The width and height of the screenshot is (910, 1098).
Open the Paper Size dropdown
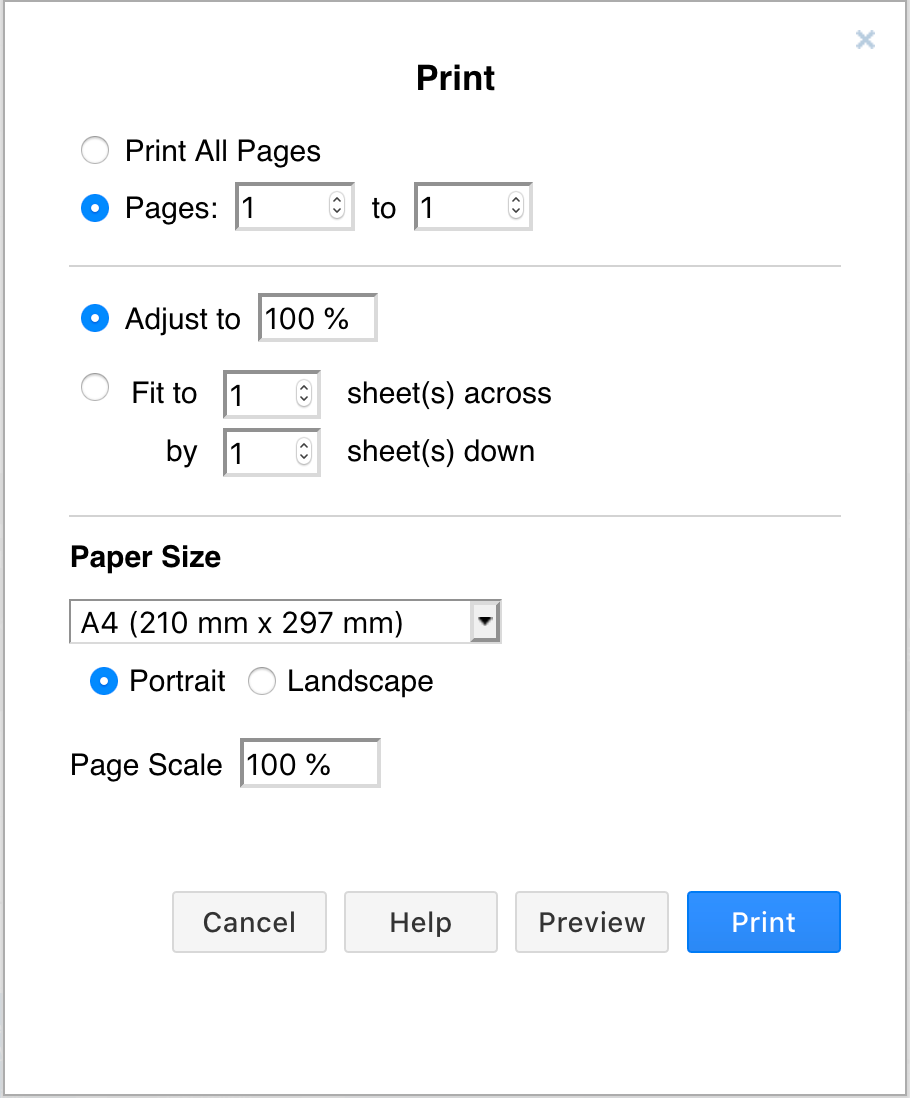tap(485, 621)
